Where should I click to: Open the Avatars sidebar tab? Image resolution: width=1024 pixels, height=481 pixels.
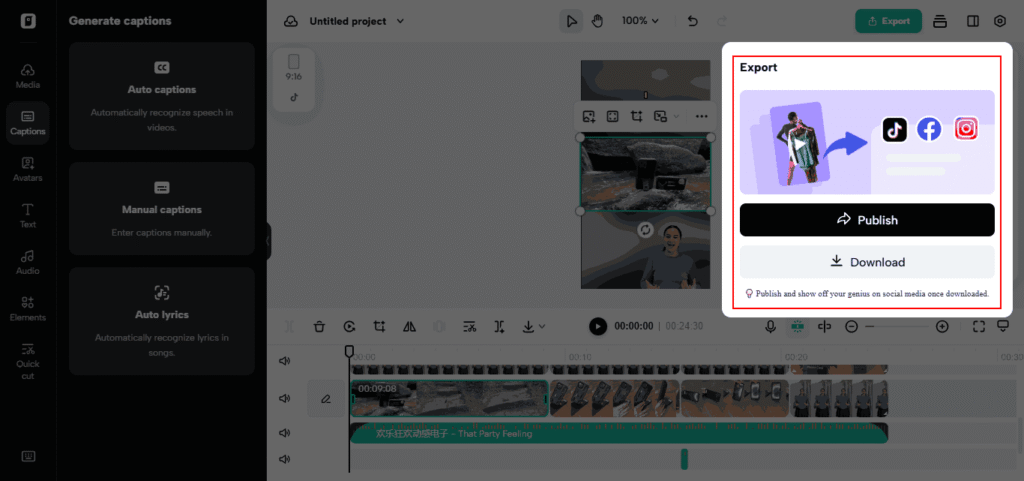point(27,169)
